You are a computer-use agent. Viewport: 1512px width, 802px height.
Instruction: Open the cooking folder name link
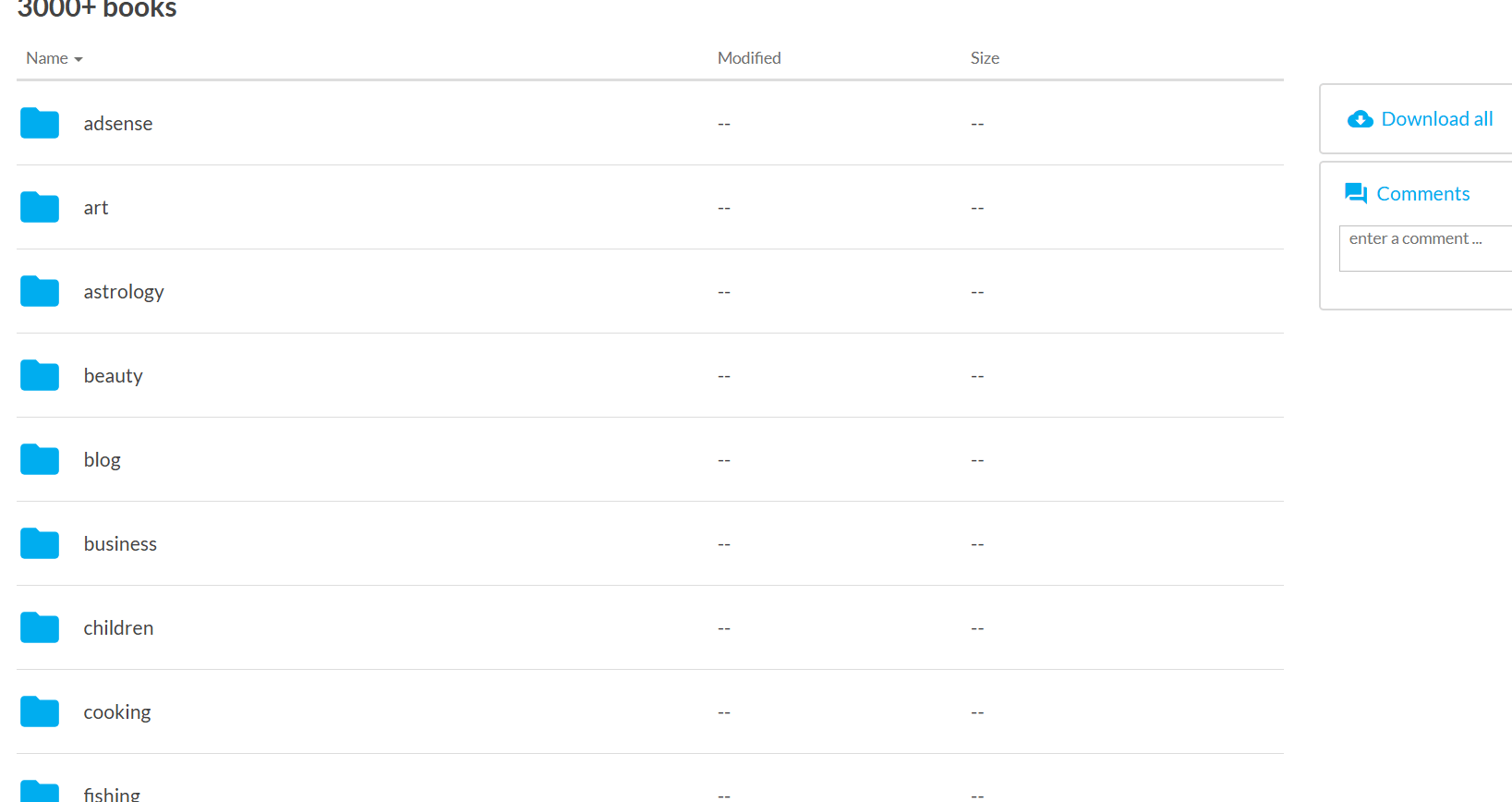click(x=117, y=712)
